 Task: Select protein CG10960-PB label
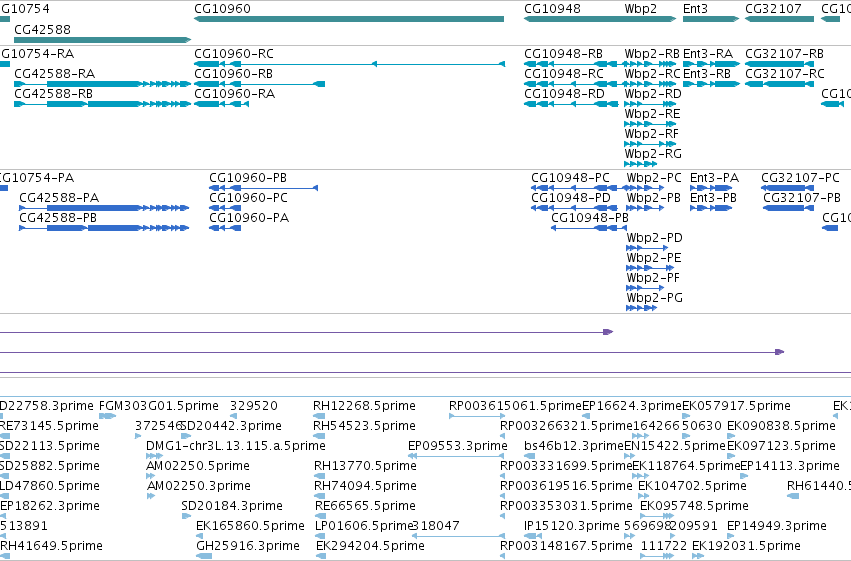[x=248, y=178]
